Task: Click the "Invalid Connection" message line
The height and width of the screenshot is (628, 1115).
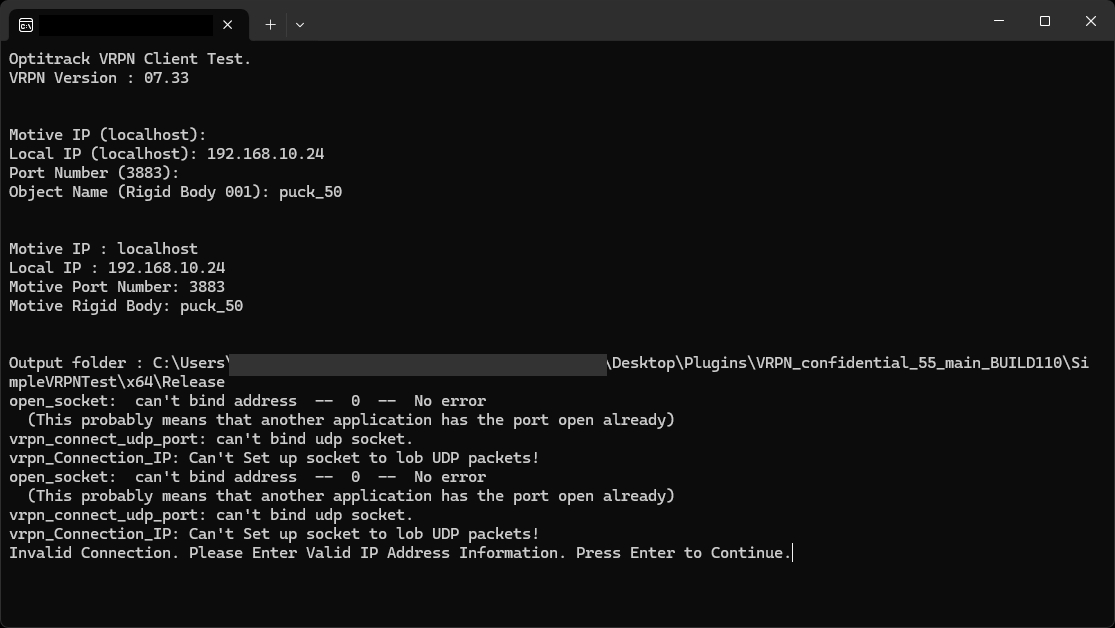Action: [400, 553]
